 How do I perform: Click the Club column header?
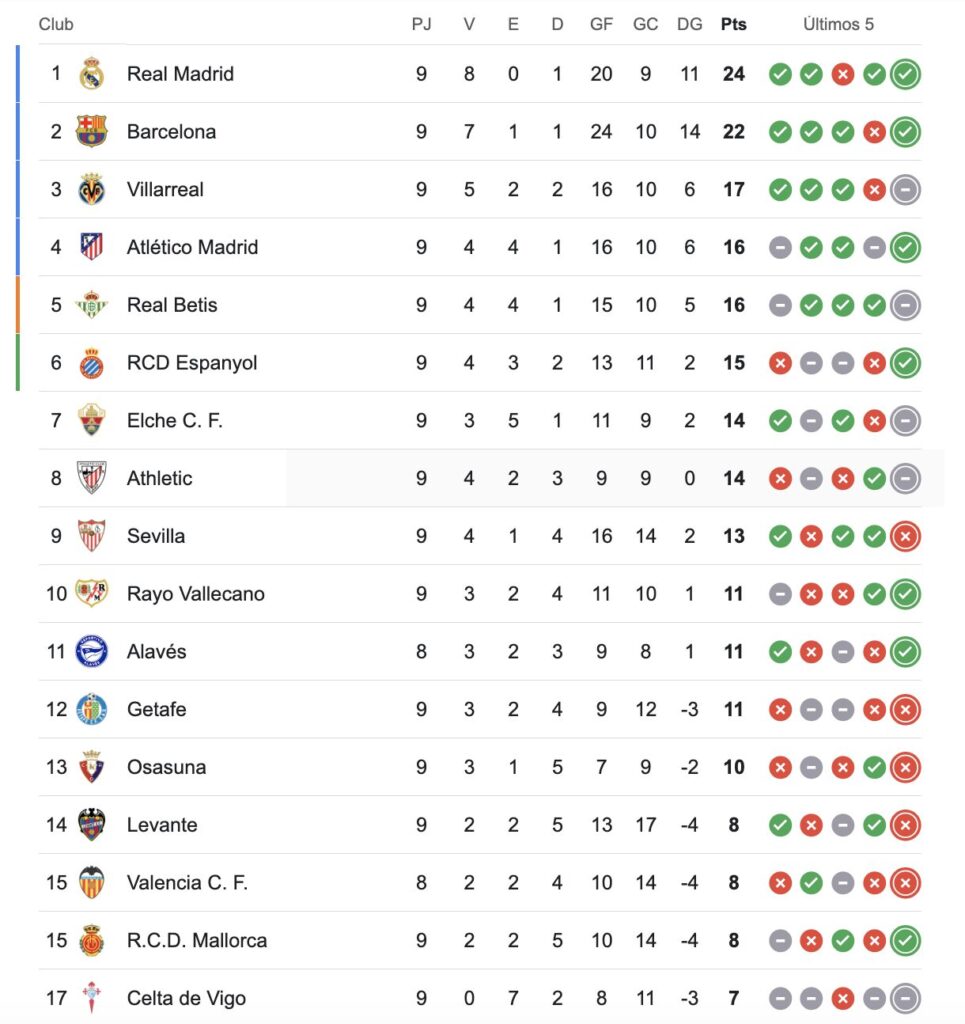point(56,24)
